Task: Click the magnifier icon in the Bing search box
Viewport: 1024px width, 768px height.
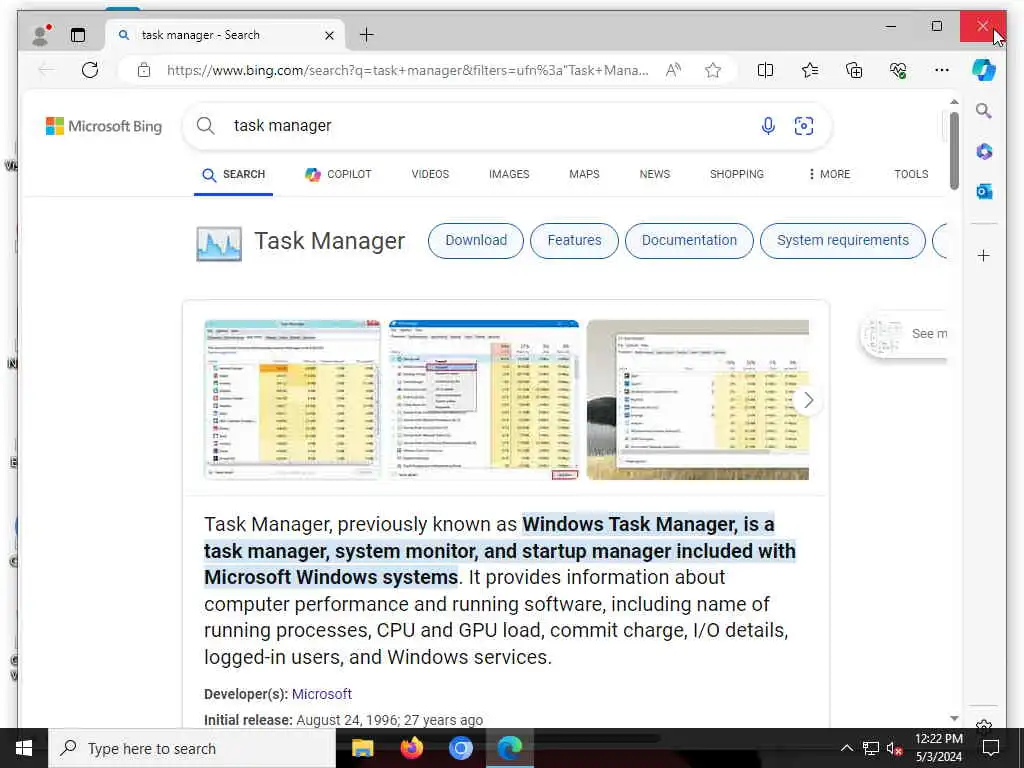Action: [x=206, y=125]
